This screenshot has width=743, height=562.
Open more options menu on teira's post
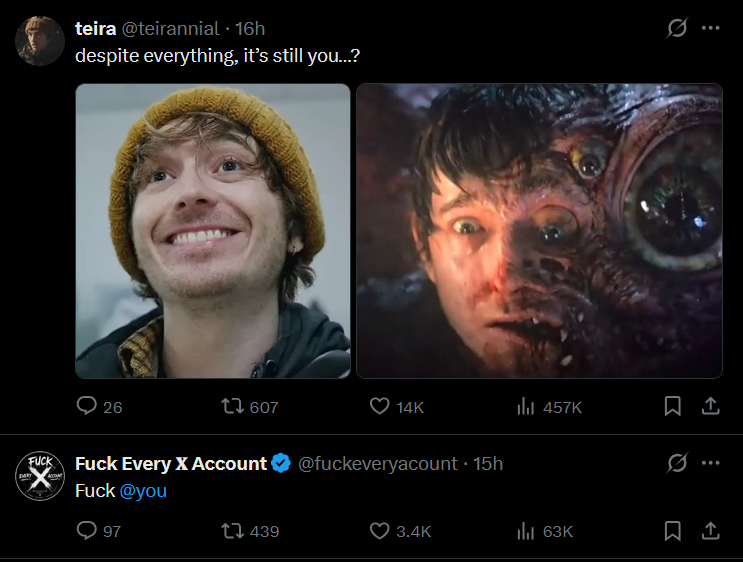click(x=710, y=28)
